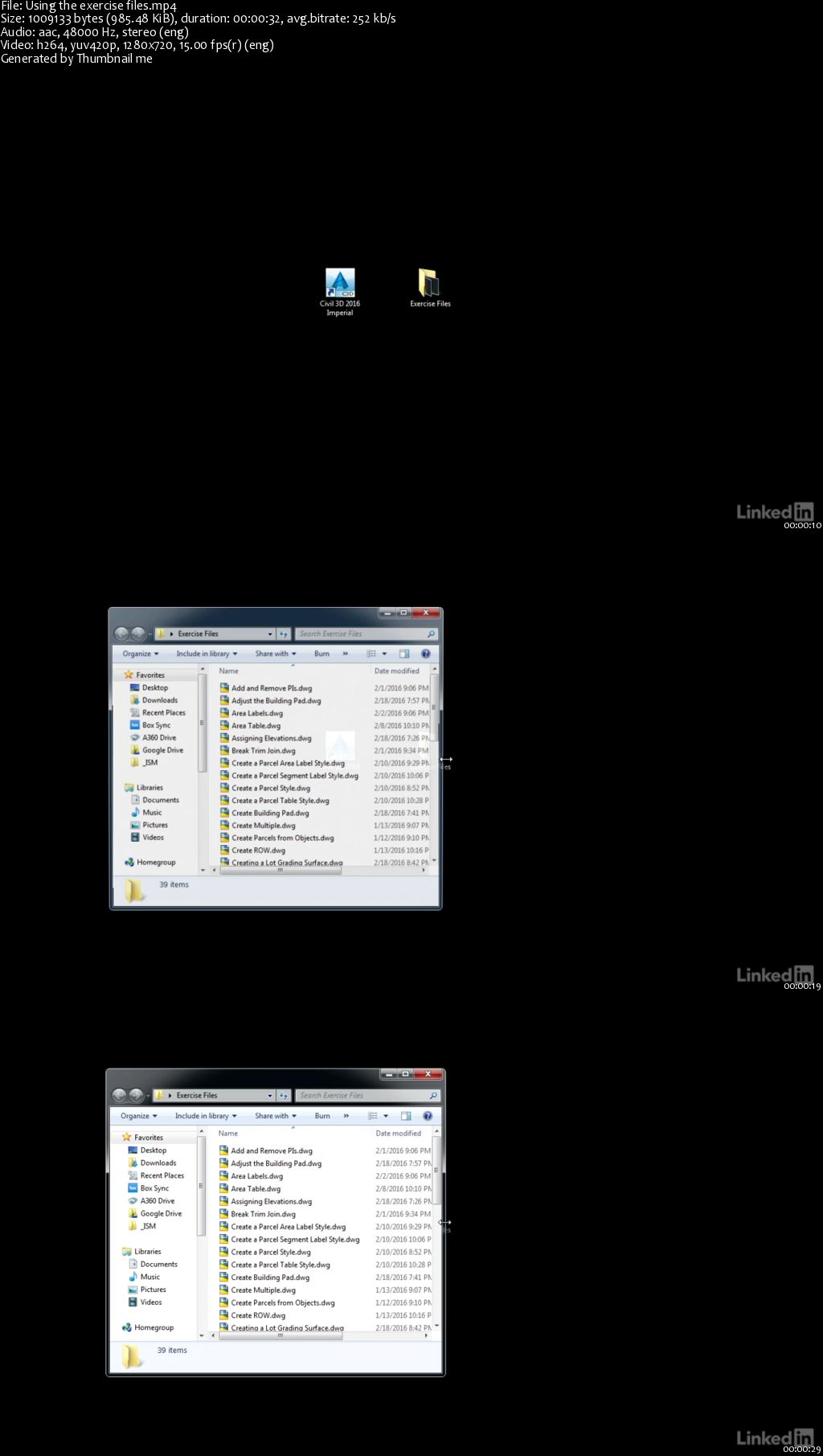Expand the address bar history dropdown in 00:00:19 frame
823x1456 pixels.
pyautogui.click(x=270, y=634)
